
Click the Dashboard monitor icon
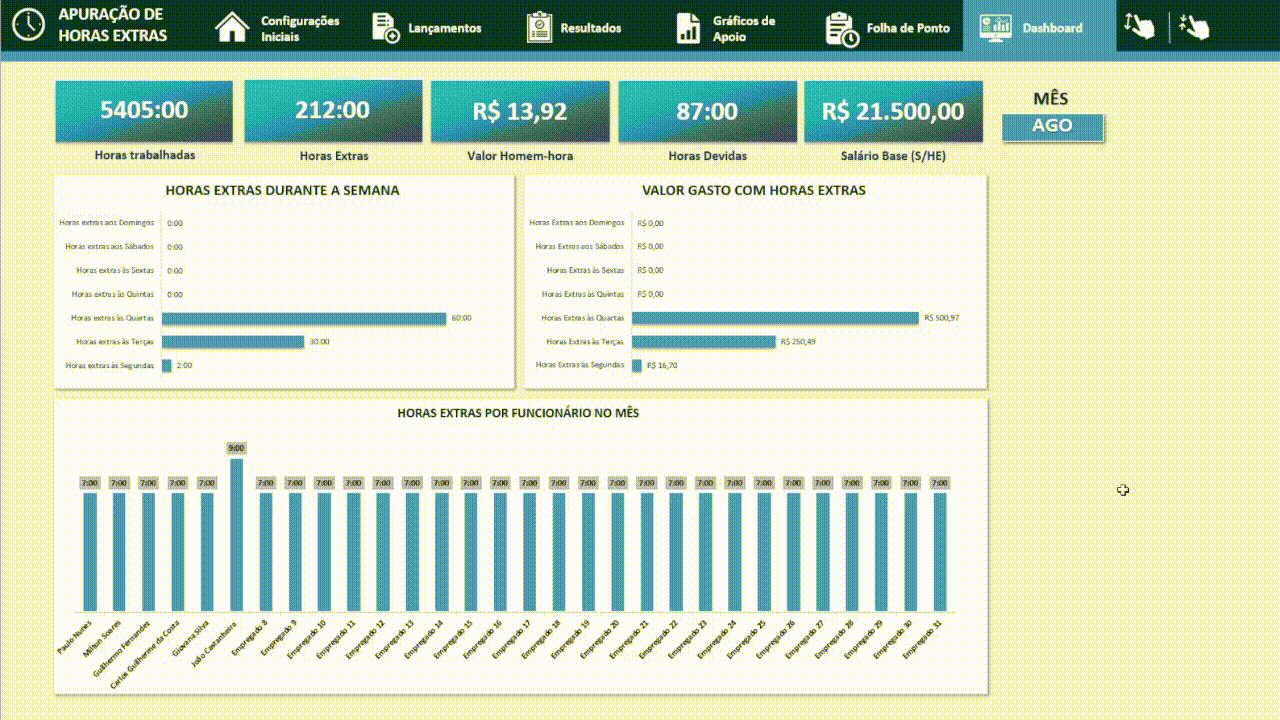click(x=994, y=28)
